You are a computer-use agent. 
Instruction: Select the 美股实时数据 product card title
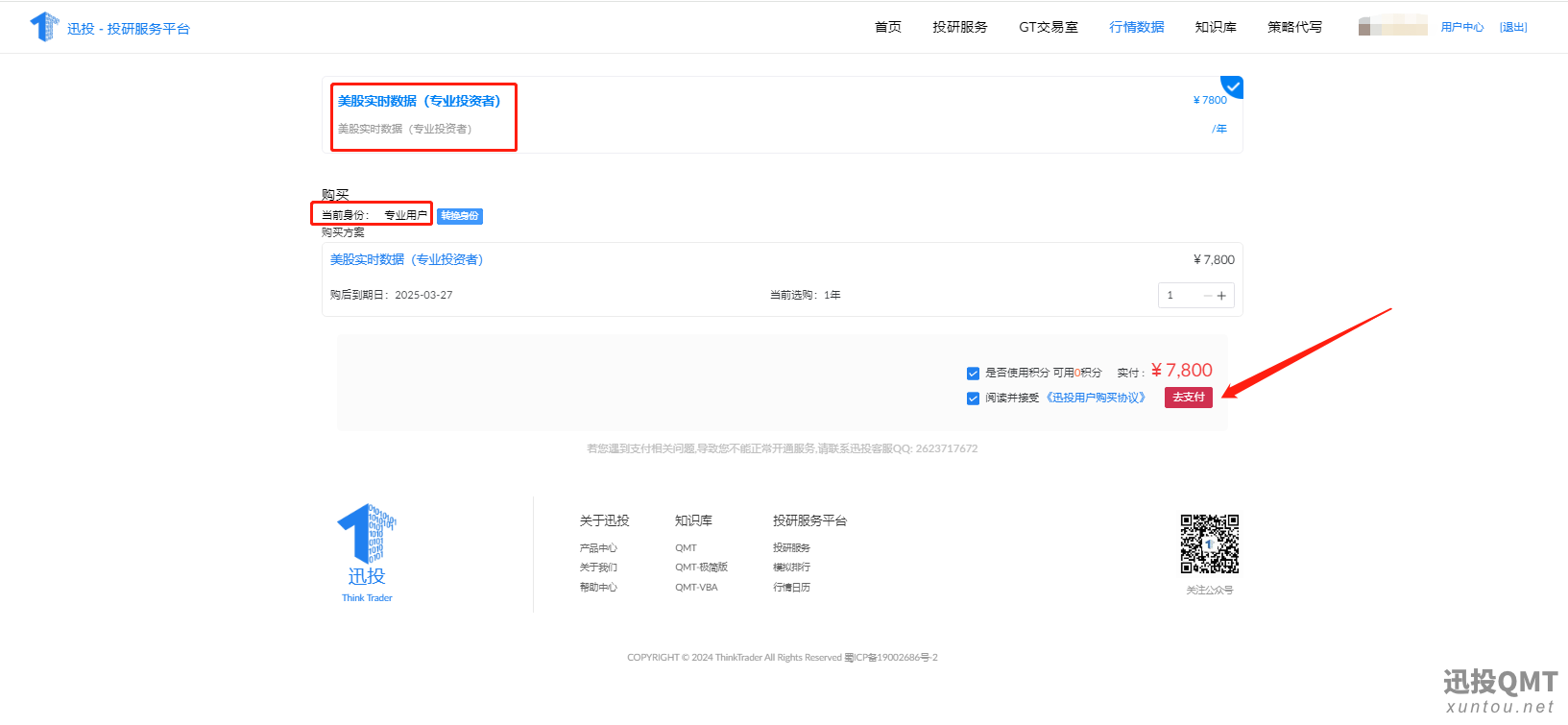[419, 101]
